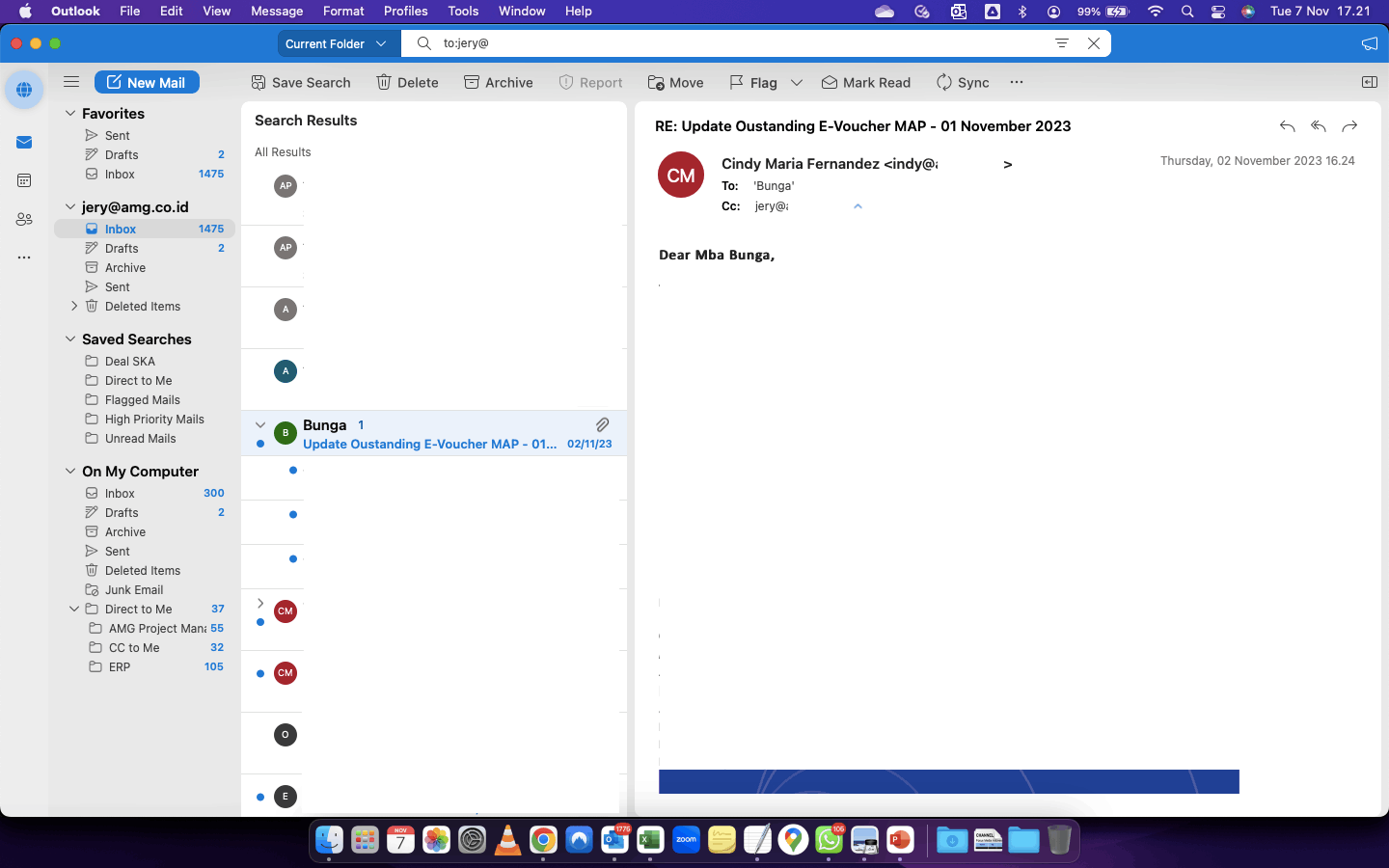Open People view in left rail
Image resolution: width=1389 pixels, height=868 pixels.
[24, 219]
